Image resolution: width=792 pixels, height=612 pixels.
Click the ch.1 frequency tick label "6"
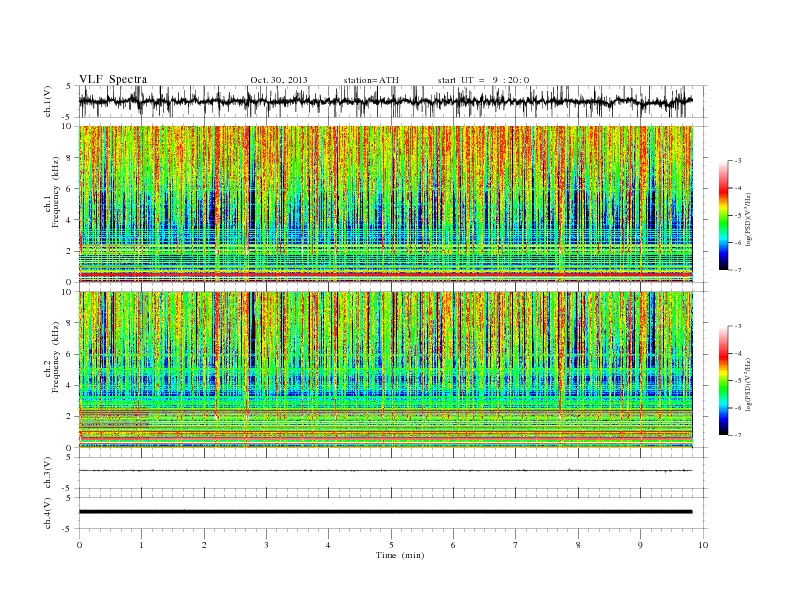(70, 189)
